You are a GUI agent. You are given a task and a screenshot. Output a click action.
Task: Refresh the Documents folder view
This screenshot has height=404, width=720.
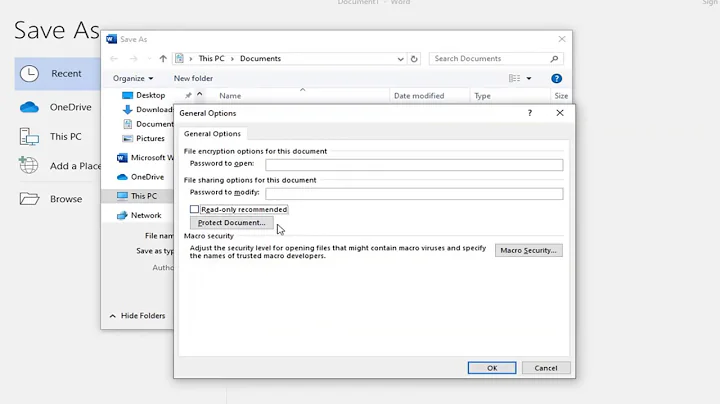[x=414, y=59]
